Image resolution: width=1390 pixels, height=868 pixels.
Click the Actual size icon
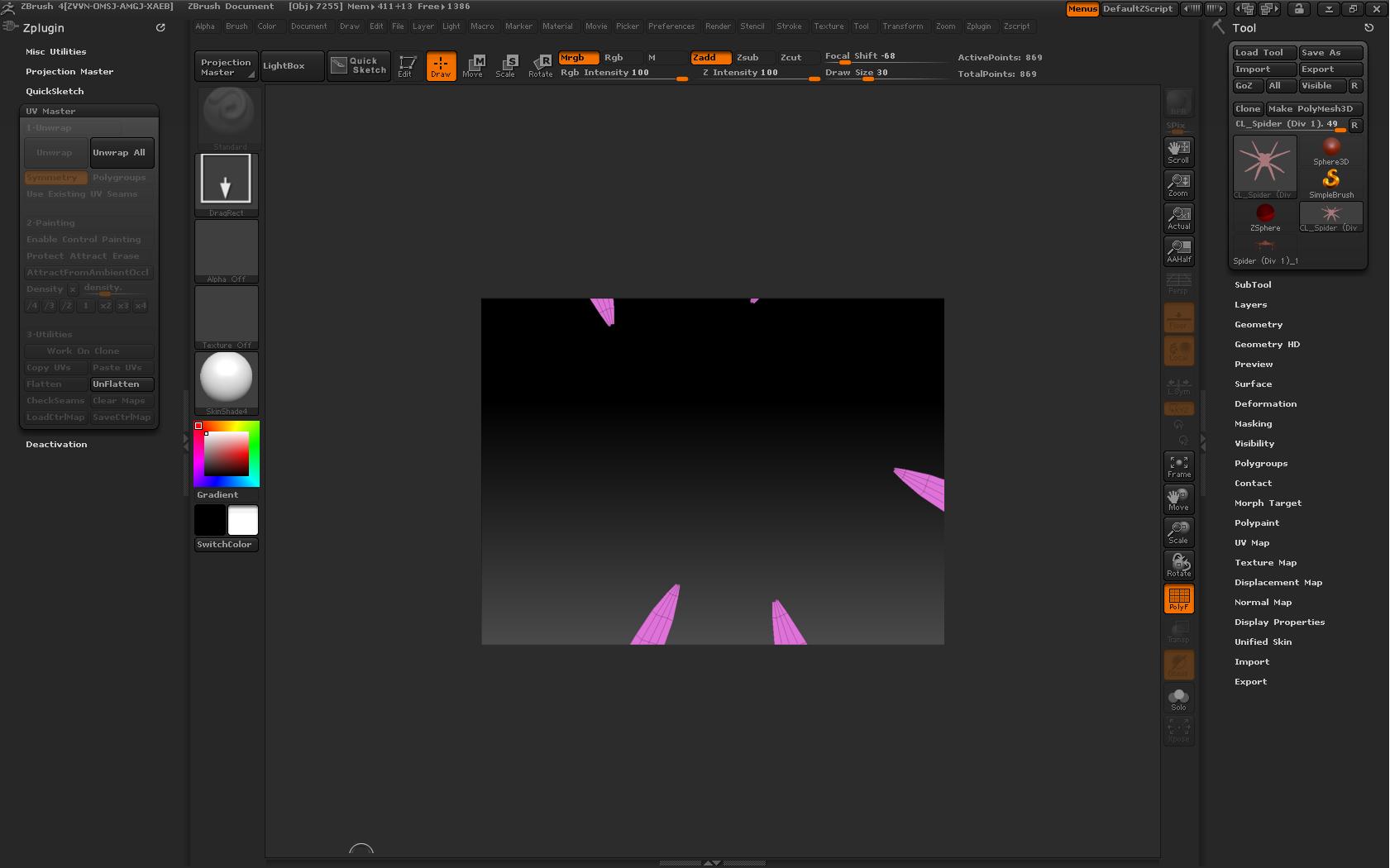pos(1179,217)
